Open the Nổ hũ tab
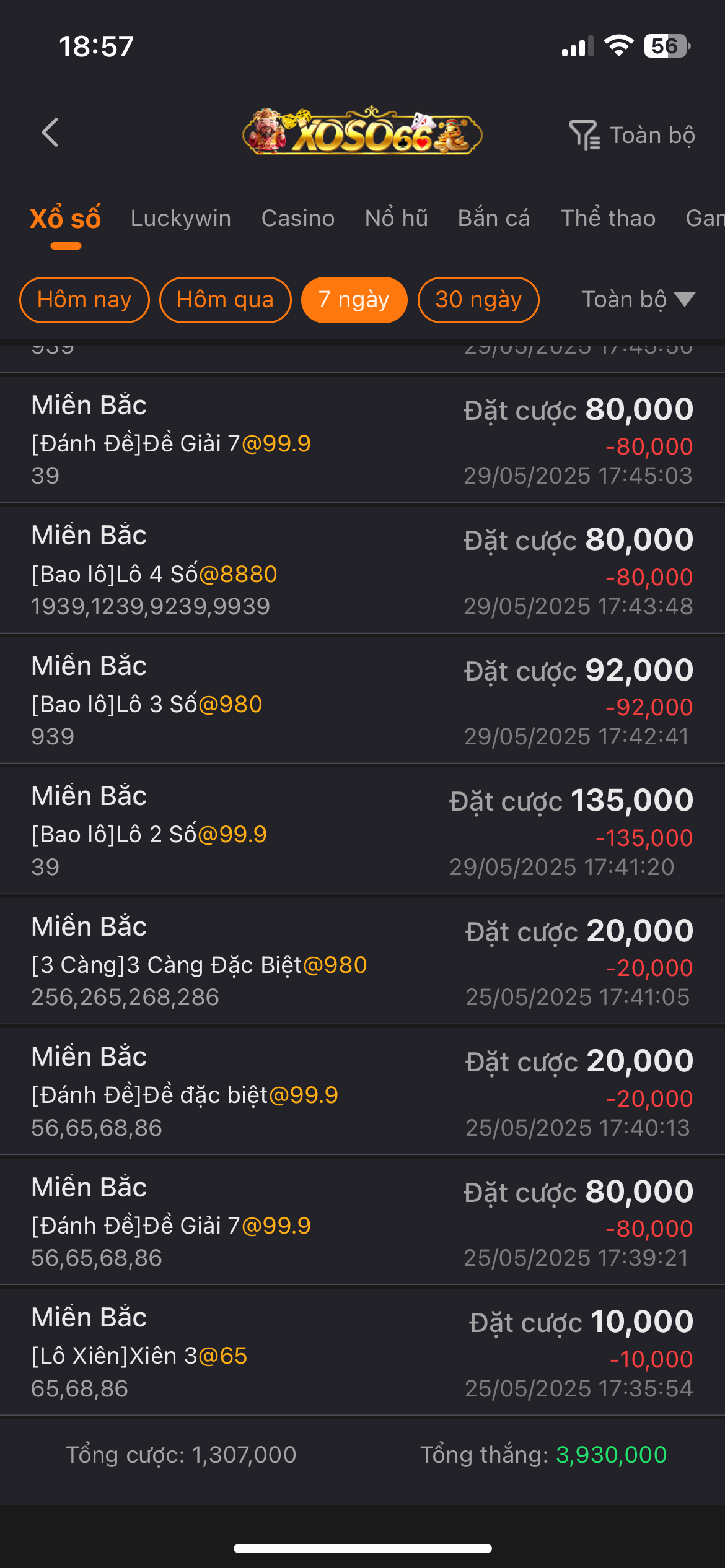The height and width of the screenshot is (1568, 725). (x=397, y=218)
